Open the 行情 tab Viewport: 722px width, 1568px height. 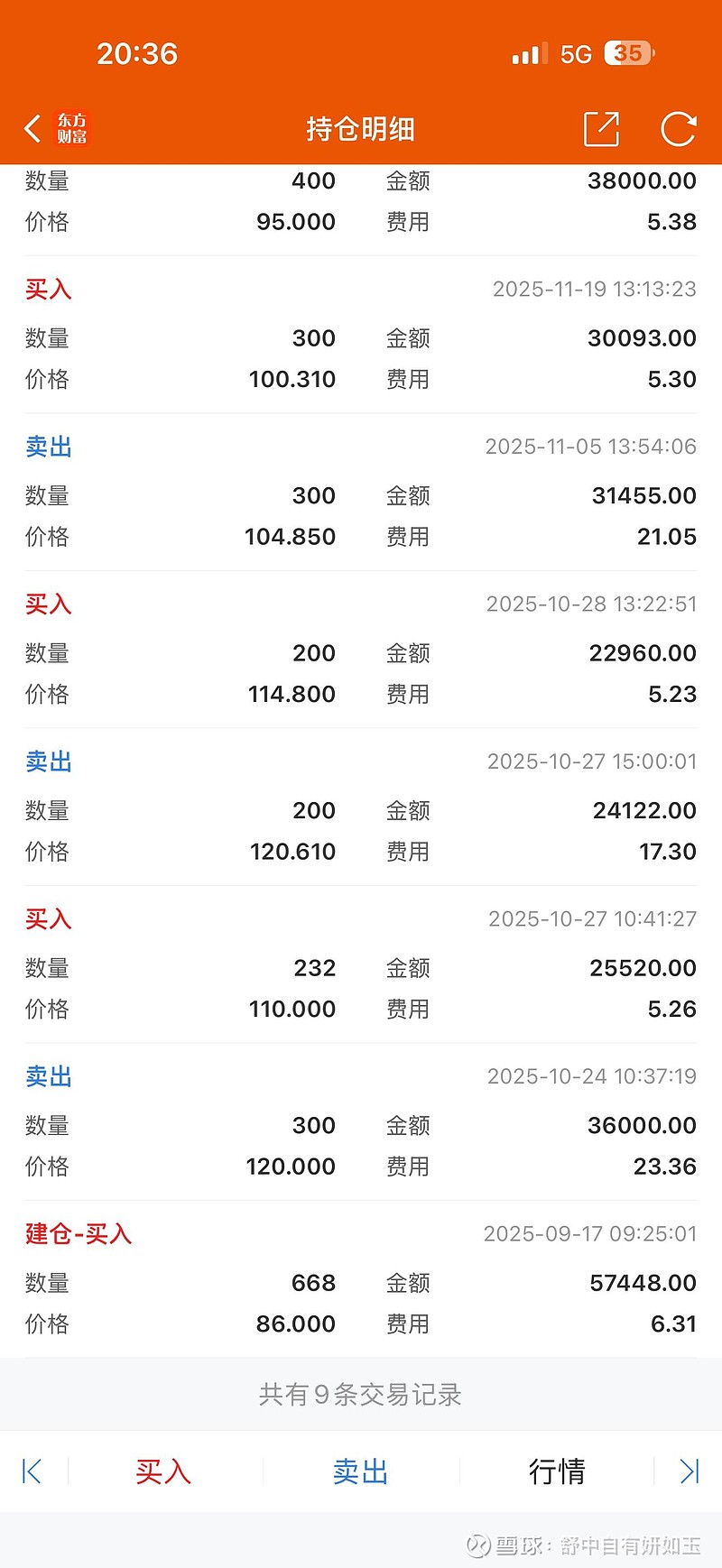click(x=557, y=1471)
